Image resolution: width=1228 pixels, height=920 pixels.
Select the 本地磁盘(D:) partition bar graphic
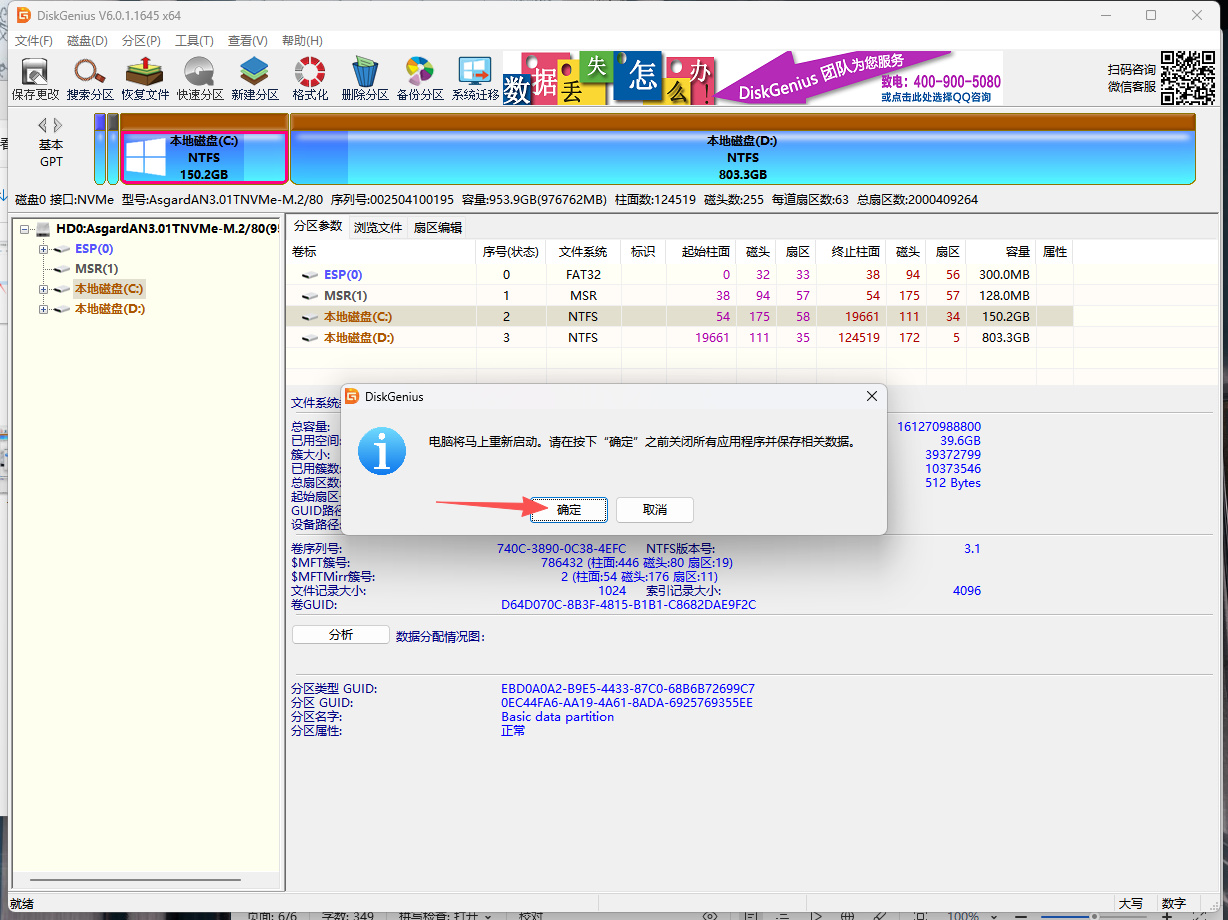(x=742, y=149)
